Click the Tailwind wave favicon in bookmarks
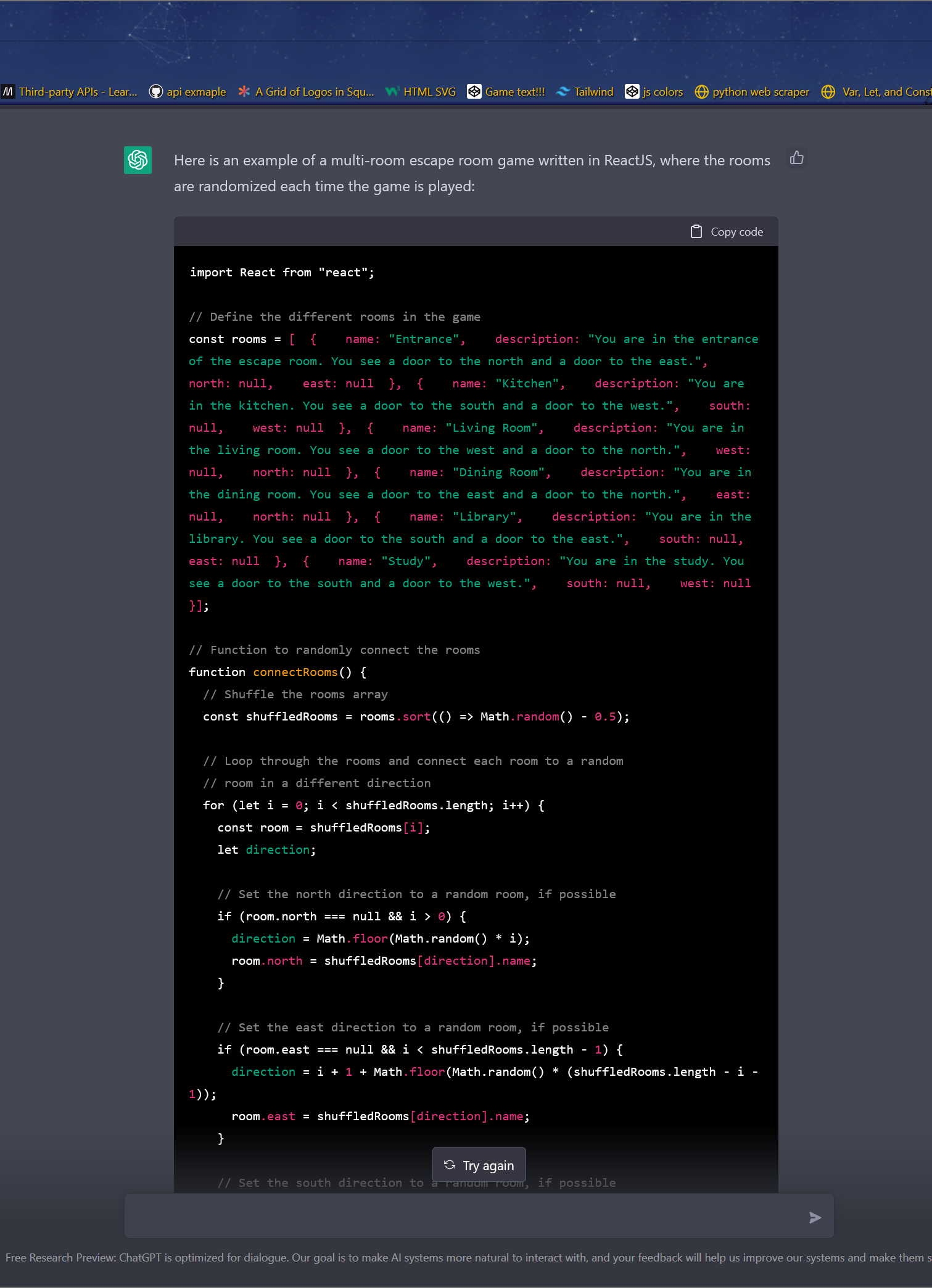932x1288 pixels. click(563, 92)
